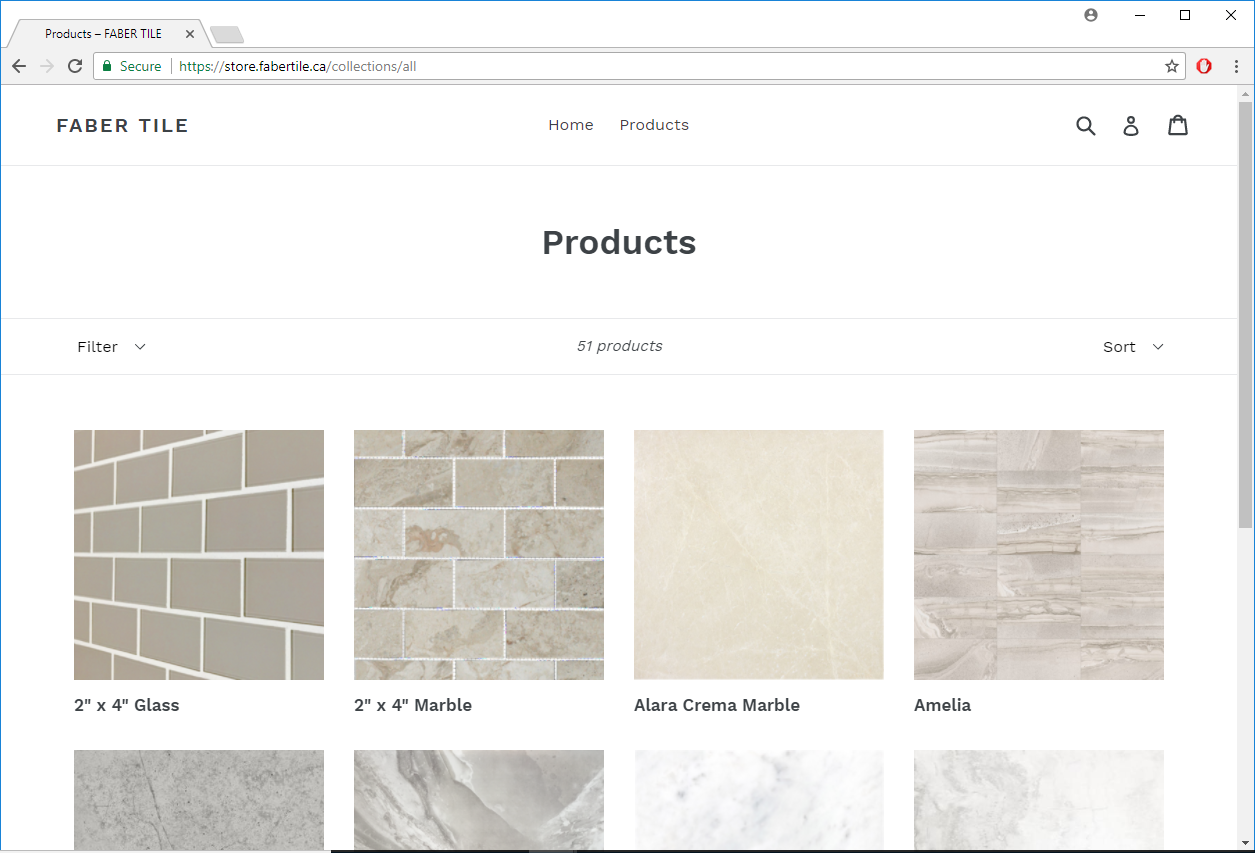Click the FABER TILE logo link
This screenshot has width=1255, height=853.
(122, 125)
